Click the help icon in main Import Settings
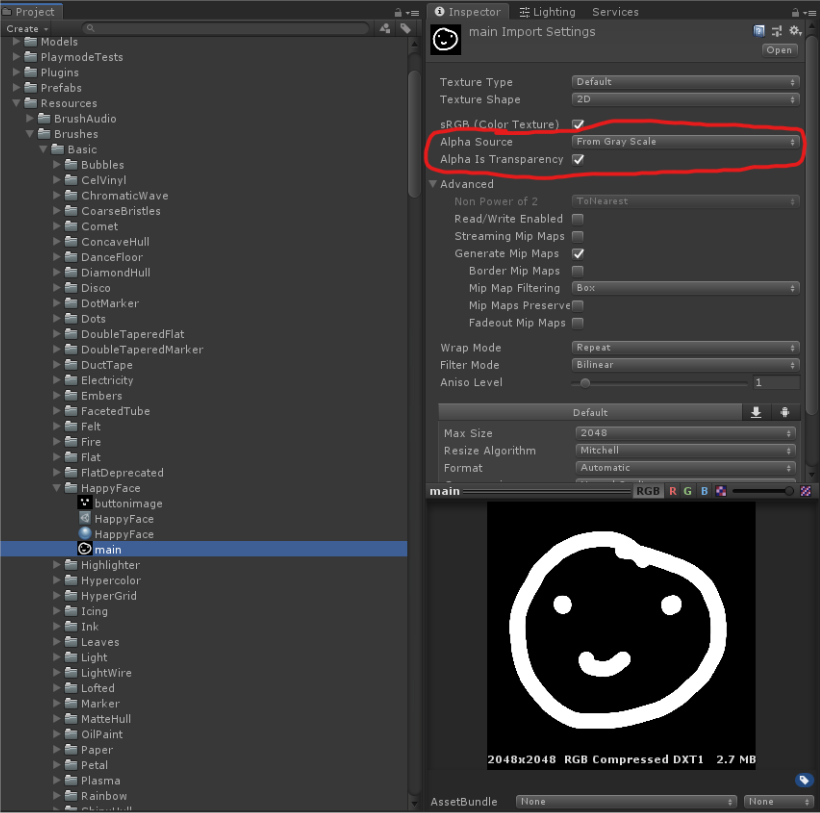The width and height of the screenshot is (820, 813). click(x=759, y=31)
